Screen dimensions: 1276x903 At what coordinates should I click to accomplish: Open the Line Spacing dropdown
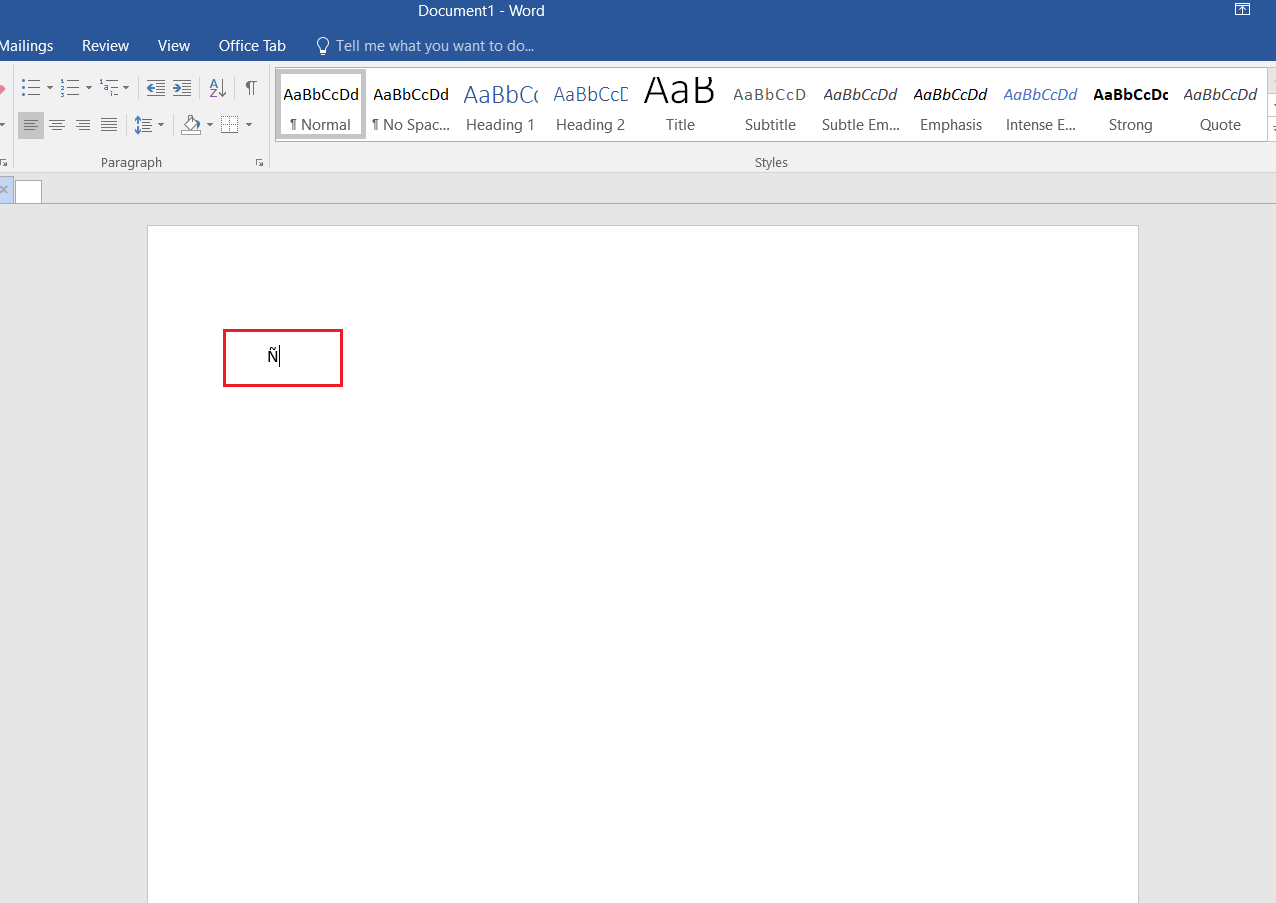[150, 125]
